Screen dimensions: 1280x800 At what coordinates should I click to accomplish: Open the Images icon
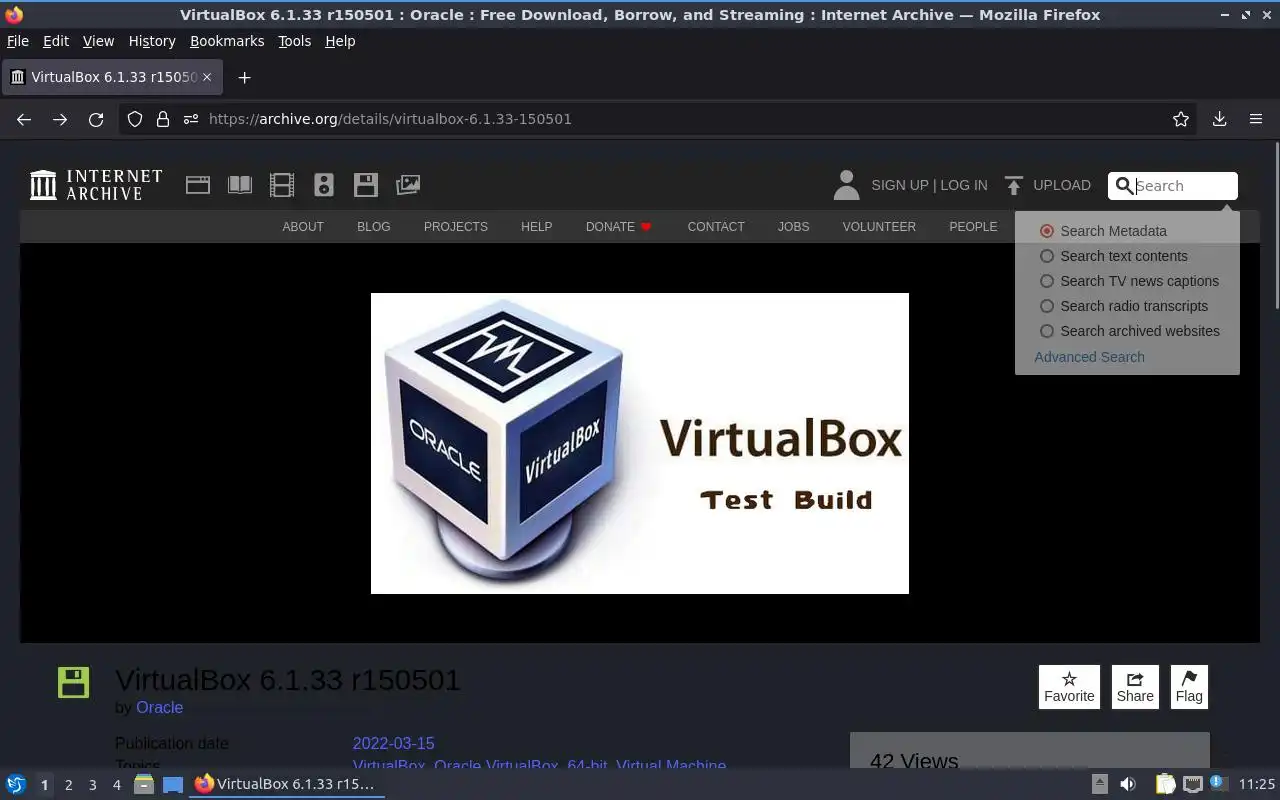pos(408,185)
